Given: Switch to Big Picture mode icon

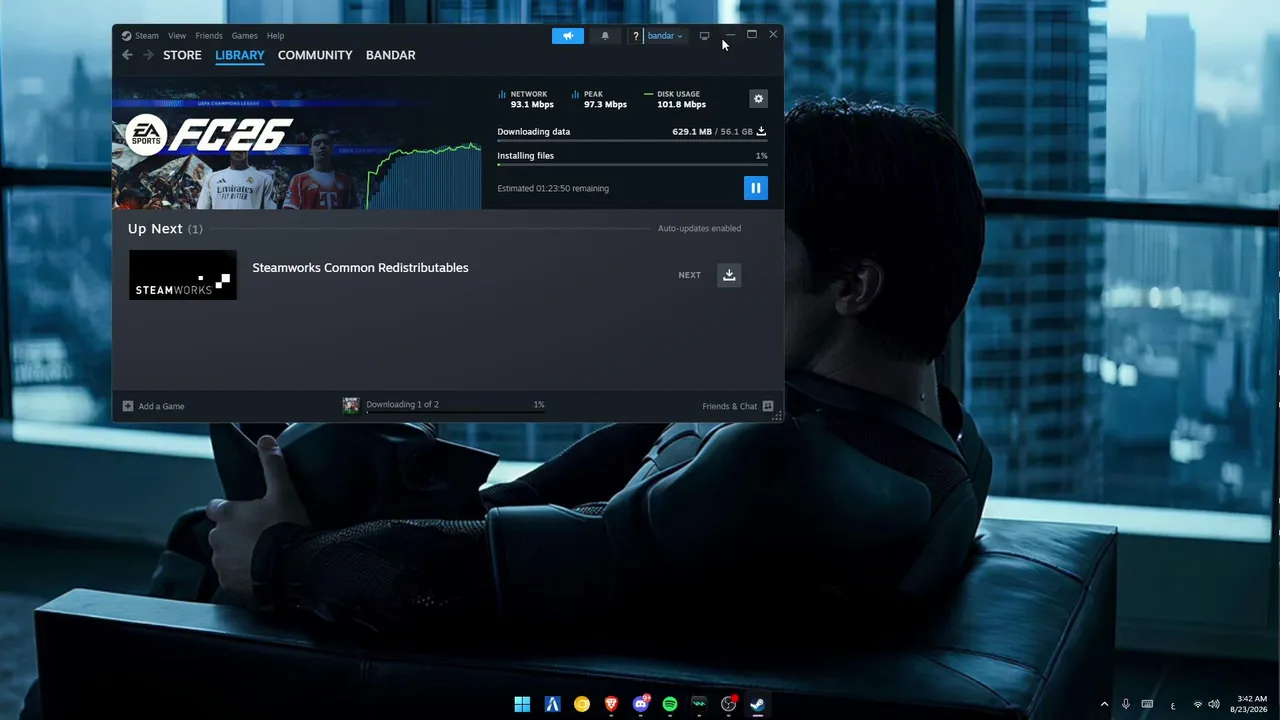Looking at the screenshot, I should (705, 36).
